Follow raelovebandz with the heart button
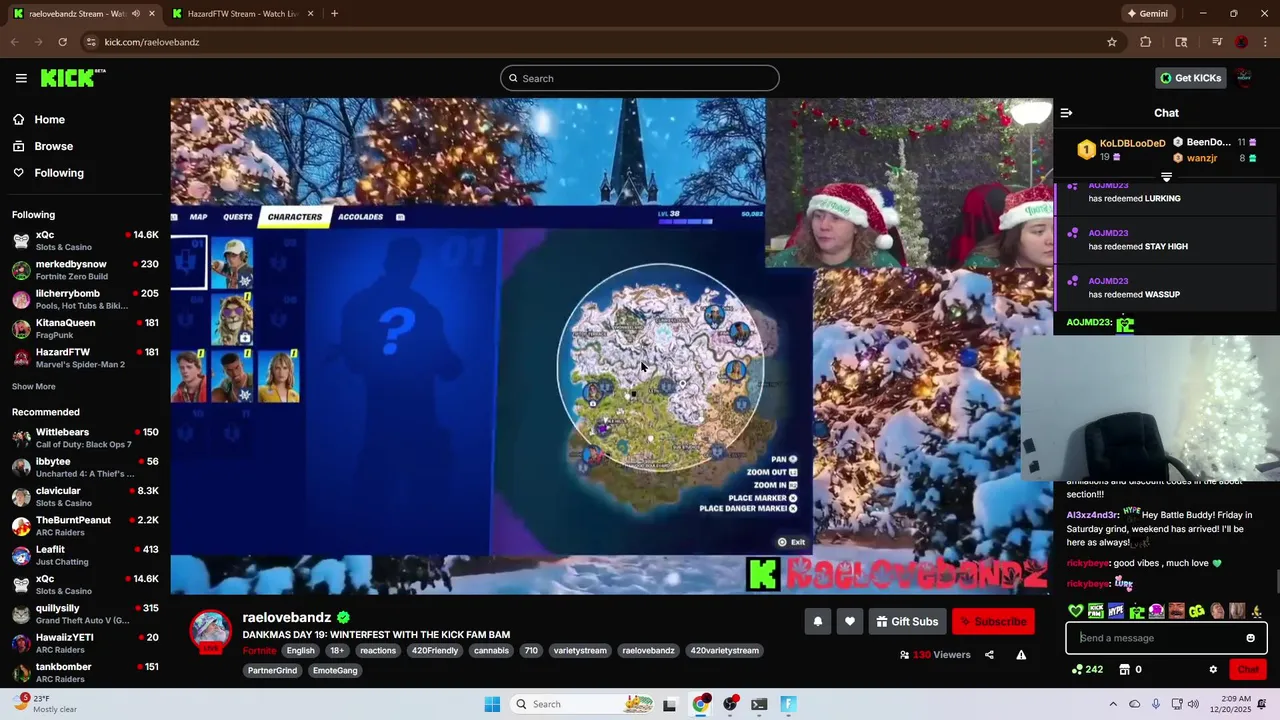Viewport: 1280px width, 720px height. pos(849,621)
